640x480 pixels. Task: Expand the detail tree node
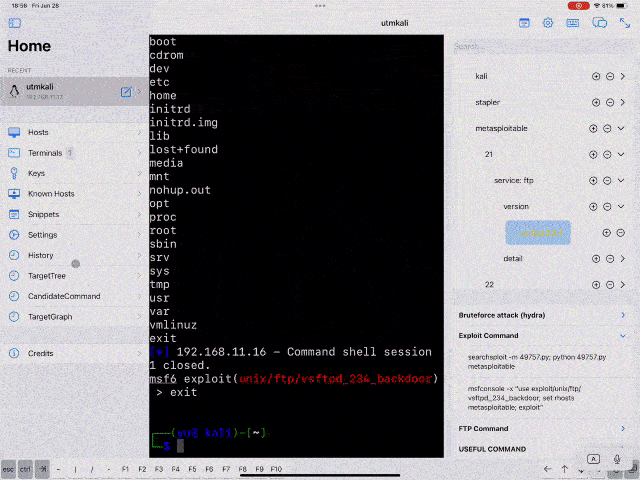tap(623, 259)
